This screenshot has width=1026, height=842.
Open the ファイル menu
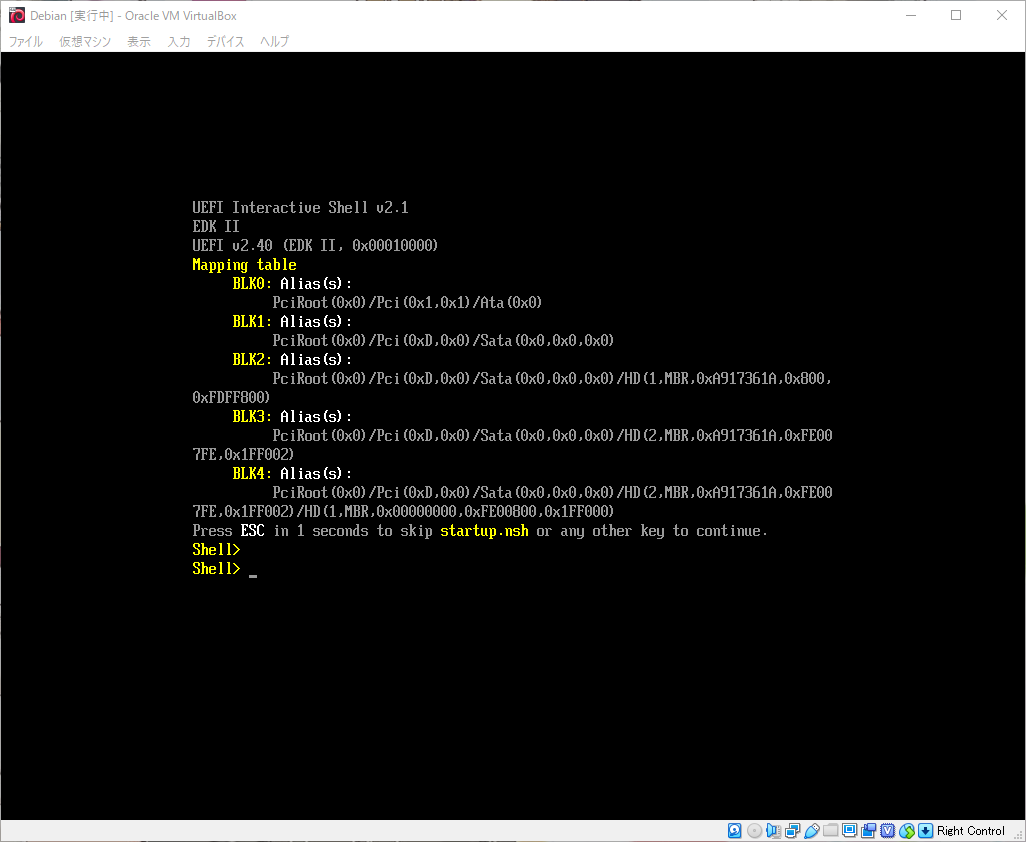(x=26, y=41)
